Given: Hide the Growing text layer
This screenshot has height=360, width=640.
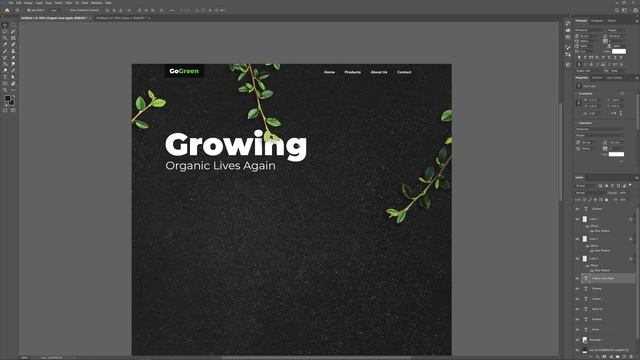Looking at the screenshot, I should click(577, 289).
